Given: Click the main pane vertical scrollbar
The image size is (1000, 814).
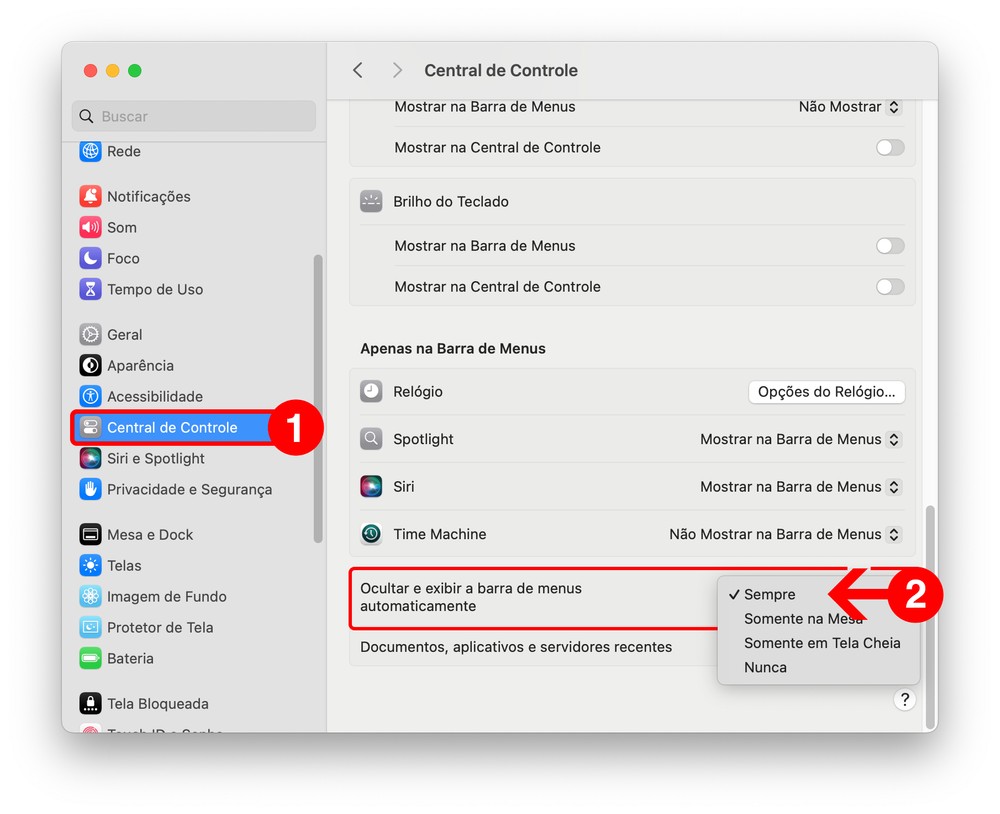Looking at the screenshot, I should click(x=930, y=618).
